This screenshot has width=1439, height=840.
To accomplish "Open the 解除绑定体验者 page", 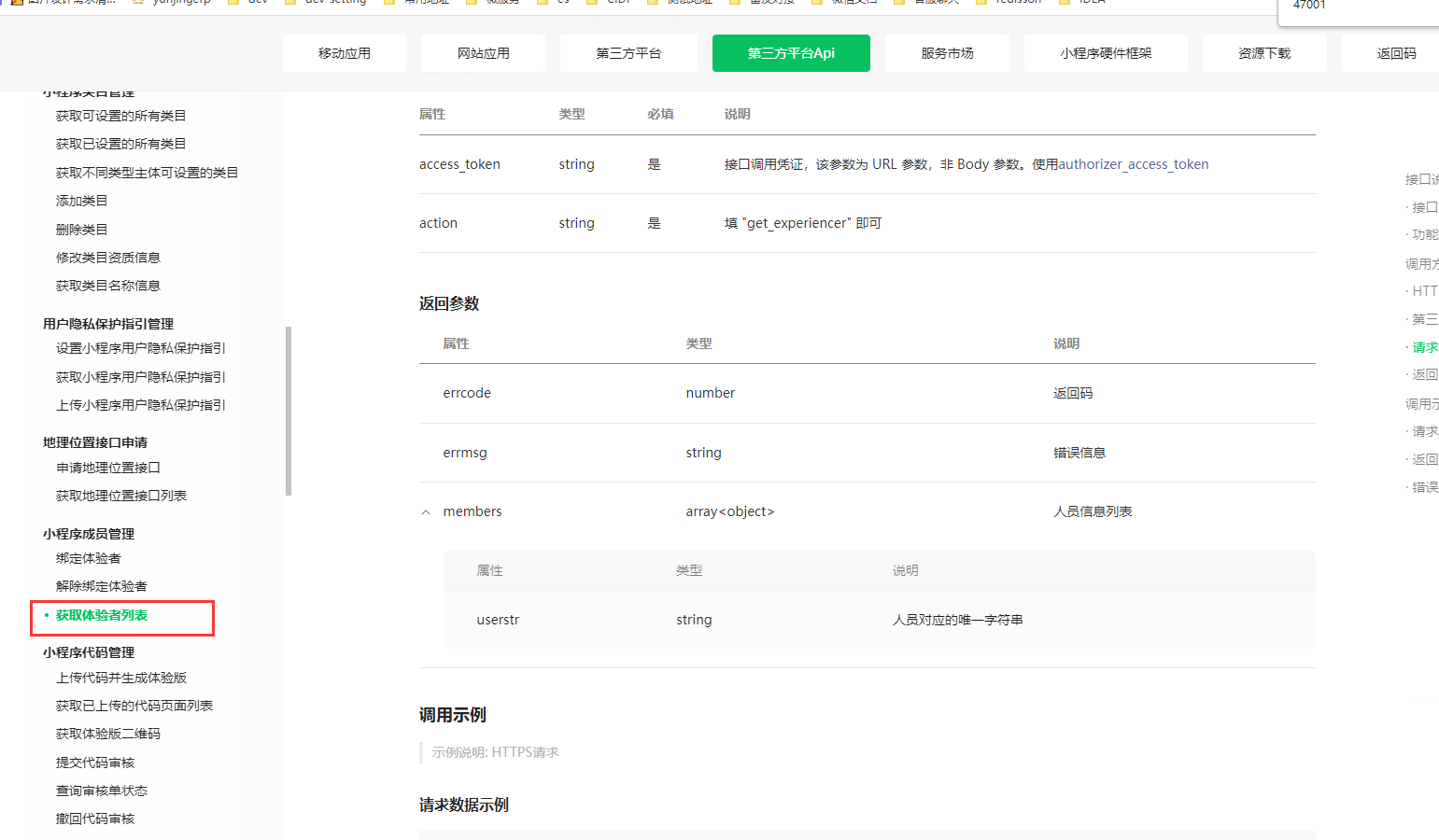I will tap(102, 586).
